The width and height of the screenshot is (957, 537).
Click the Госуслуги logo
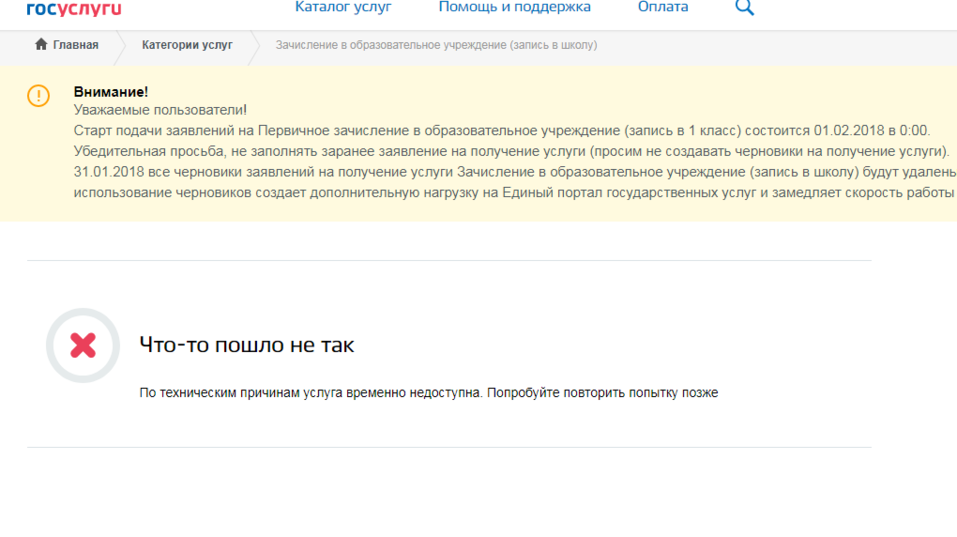click(x=74, y=8)
